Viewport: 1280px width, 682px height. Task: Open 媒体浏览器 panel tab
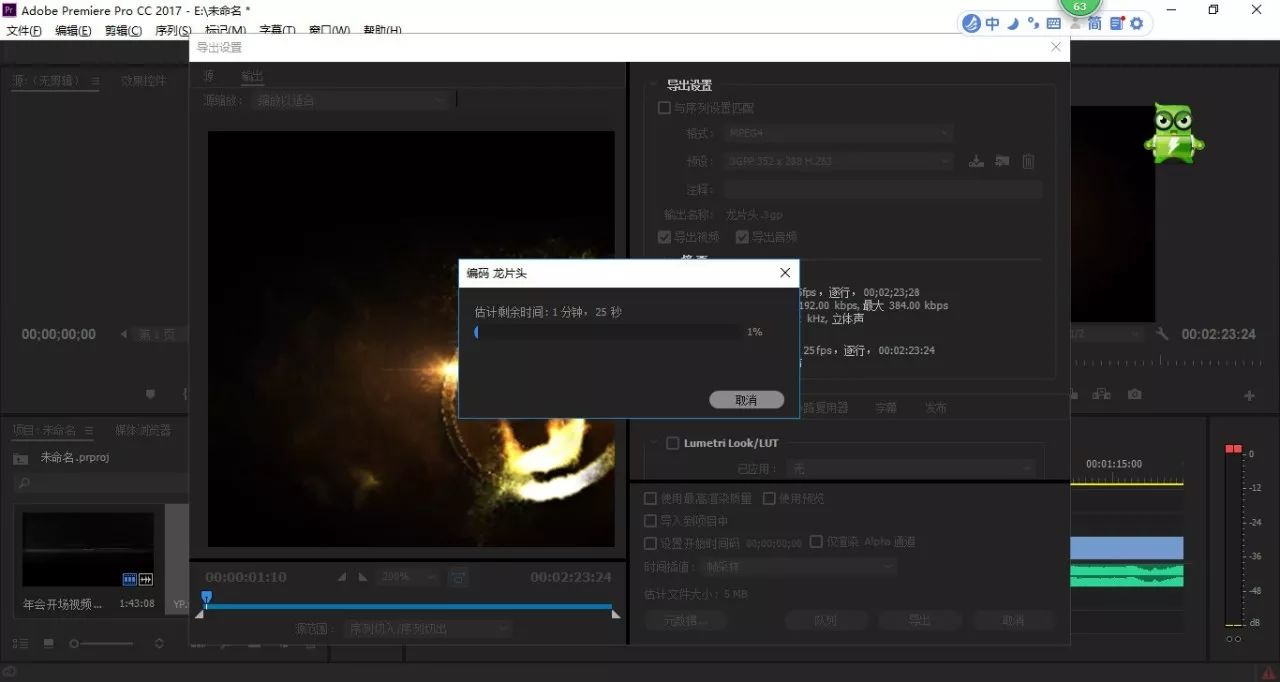143,430
